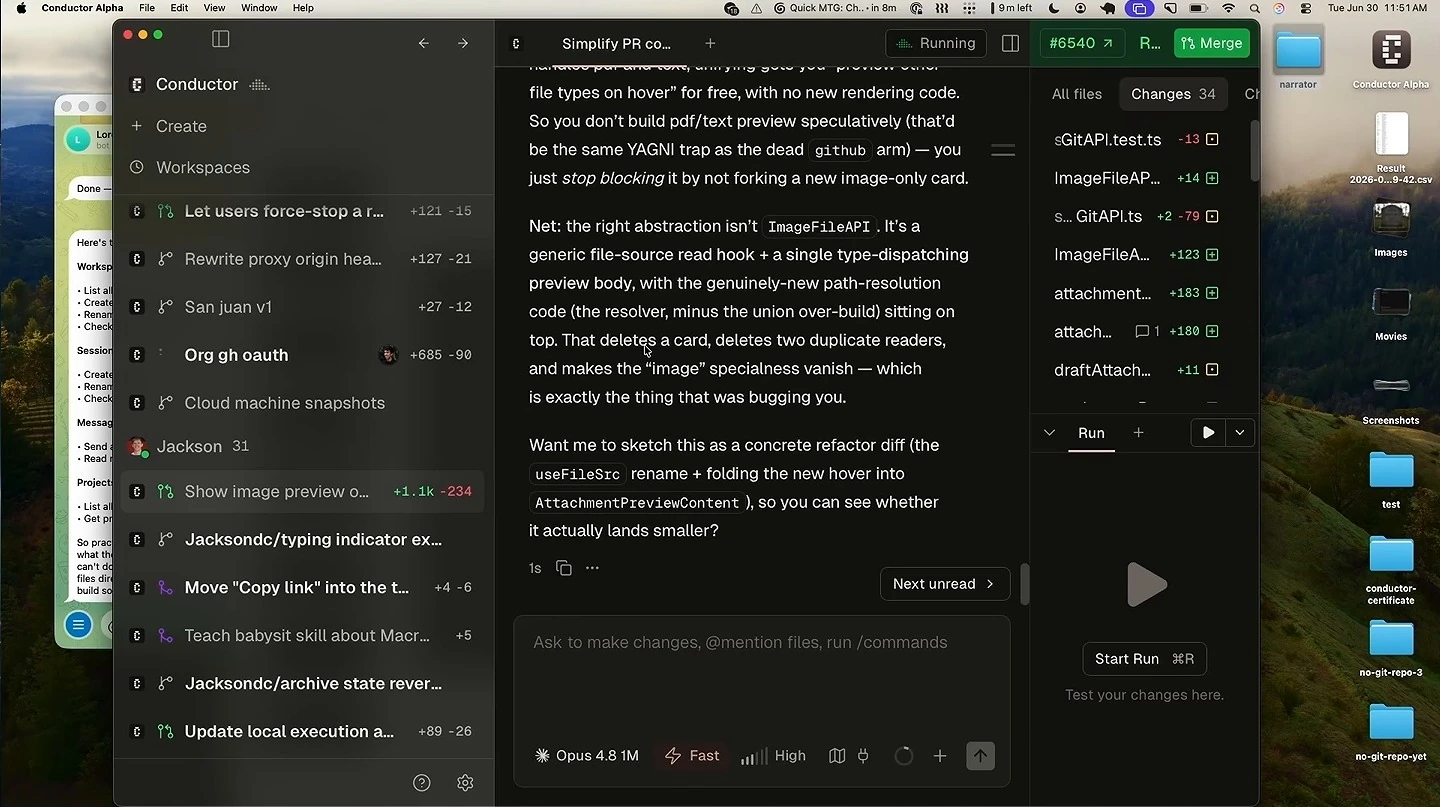Screen dimensions: 1440x807
Task: Jump to Next unread message
Action: (x=943, y=584)
